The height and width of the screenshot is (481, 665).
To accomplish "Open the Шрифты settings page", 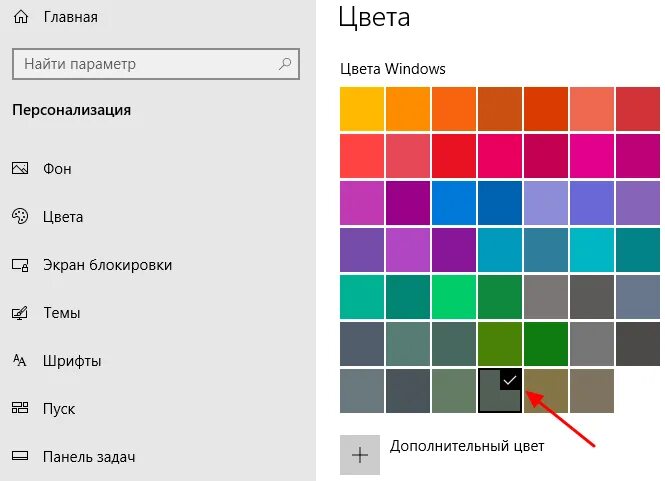I will coord(72,361).
